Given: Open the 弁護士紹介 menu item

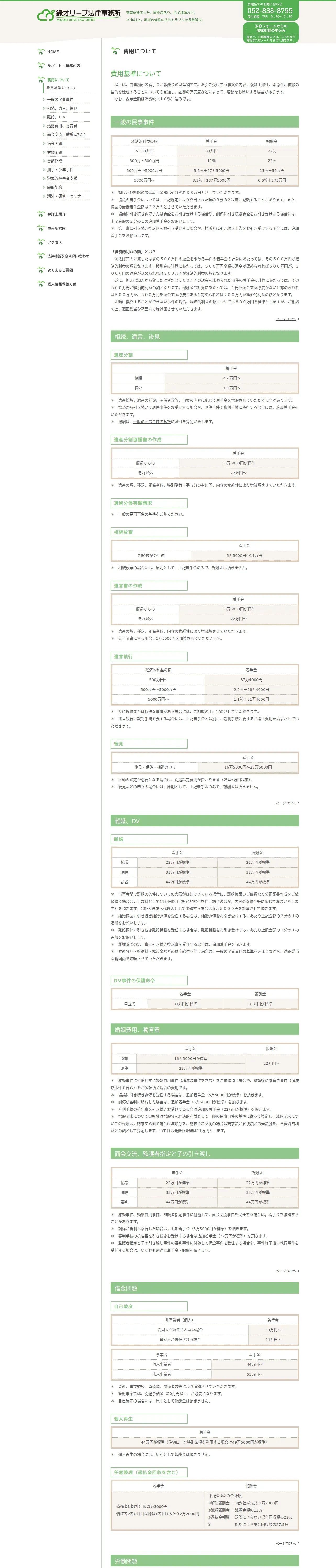Looking at the screenshot, I should pyautogui.click(x=57, y=214).
